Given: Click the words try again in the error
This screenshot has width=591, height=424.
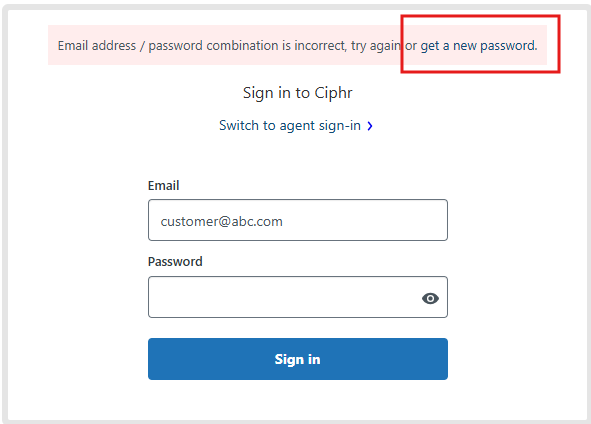Looking at the screenshot, I should pos(375,46).
